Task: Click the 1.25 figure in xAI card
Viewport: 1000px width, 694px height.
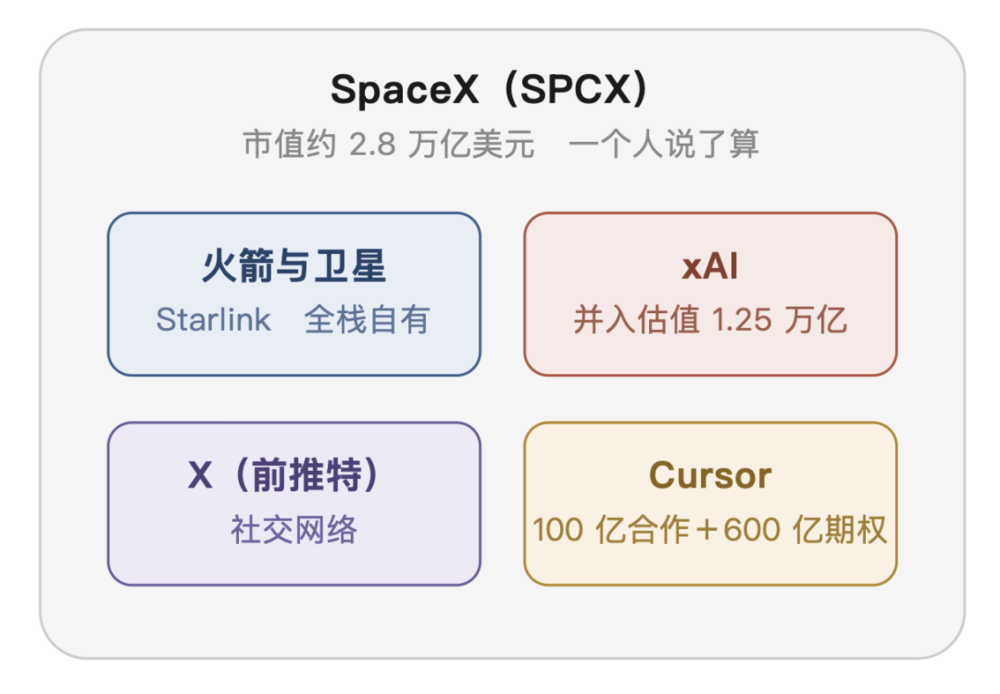Action: tap(741, 320)
